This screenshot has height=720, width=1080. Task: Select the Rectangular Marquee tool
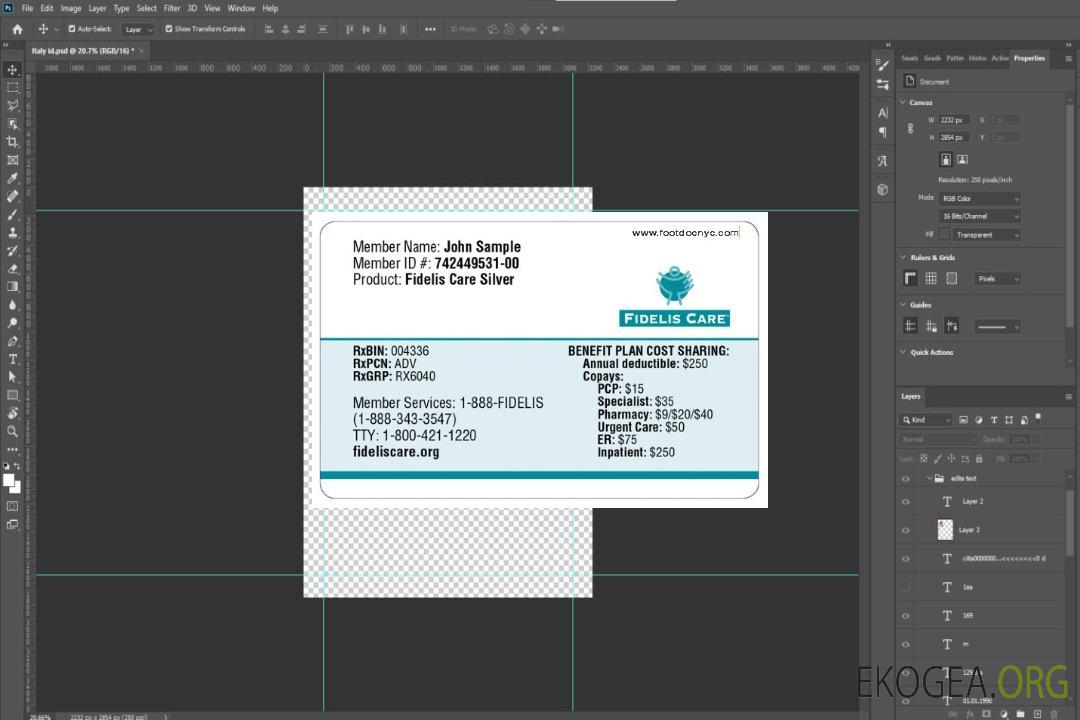(12, 88)
